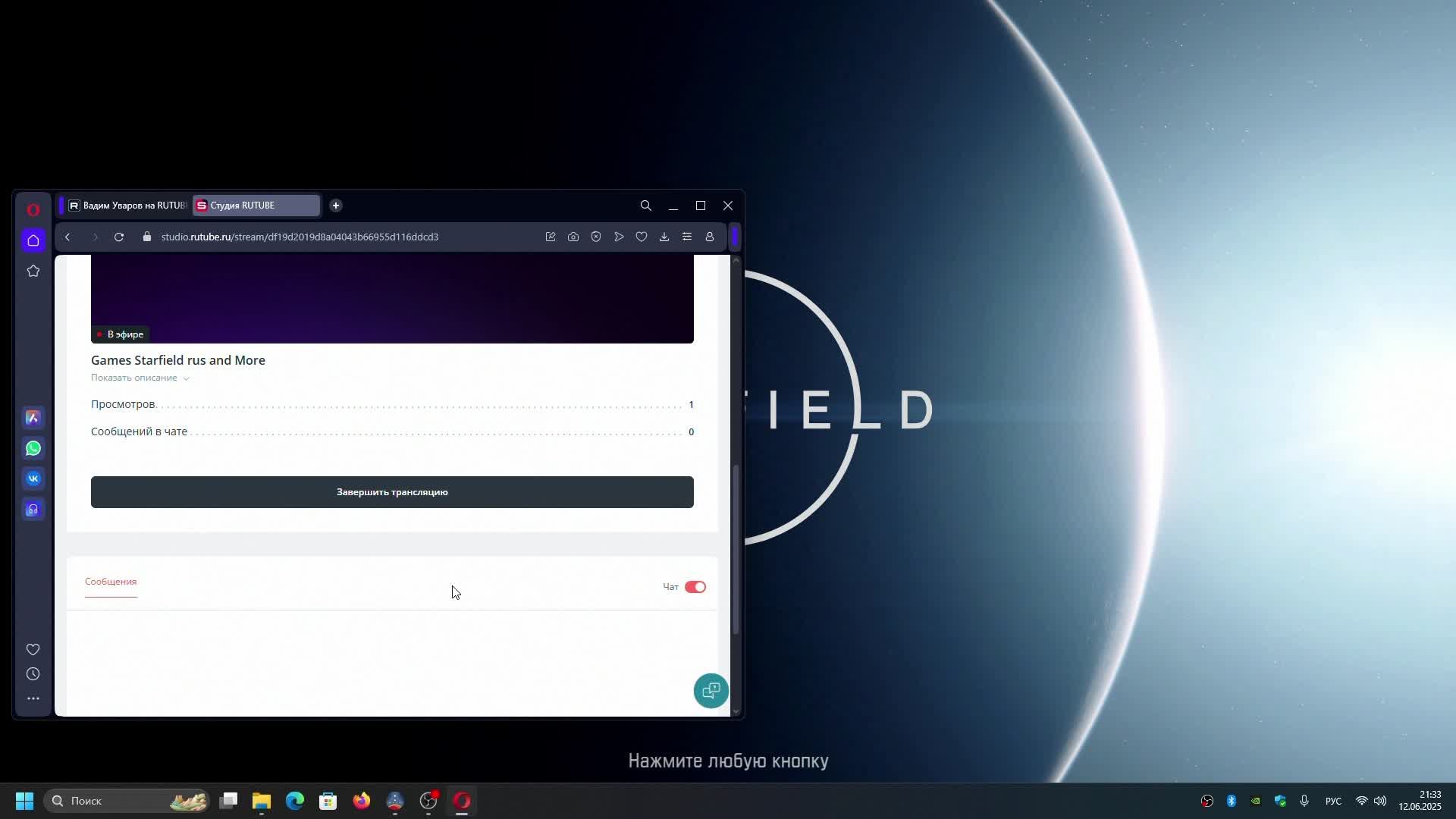
Task: Click Просмотров count value 1
Action: [x=691, y=404]
